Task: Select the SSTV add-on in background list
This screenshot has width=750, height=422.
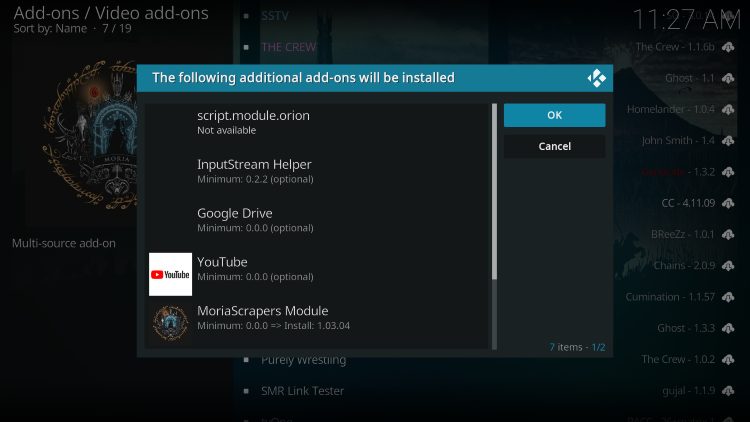Action: (x=275, y=16)
